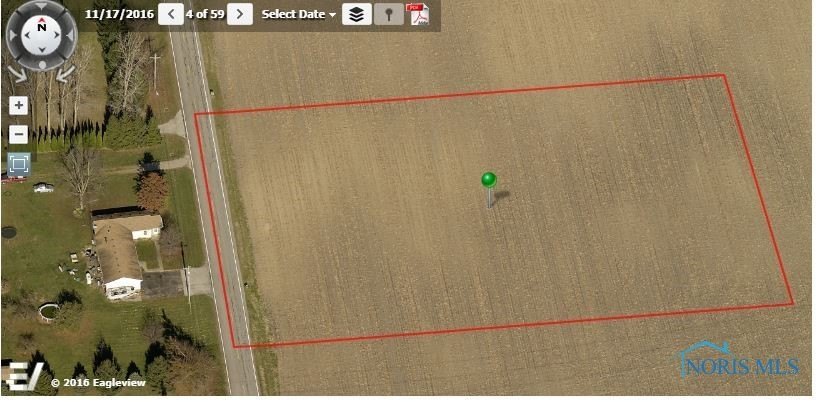
Task: Open the map layers stack icon
Action: [356, 15]
